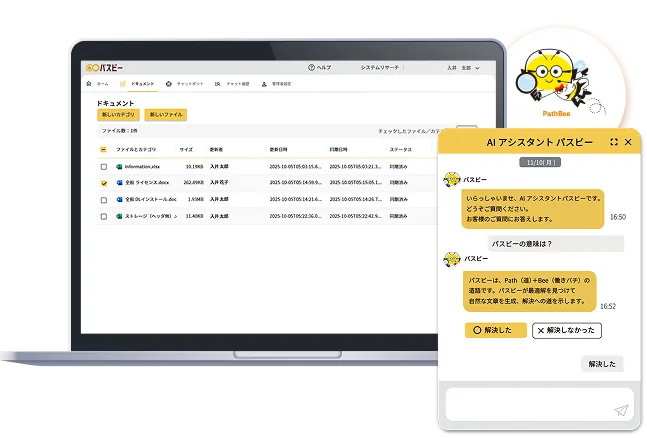
Task: Click the 2025-10-05T05:22:36 update time cell
Action: (x=295, y=216)
